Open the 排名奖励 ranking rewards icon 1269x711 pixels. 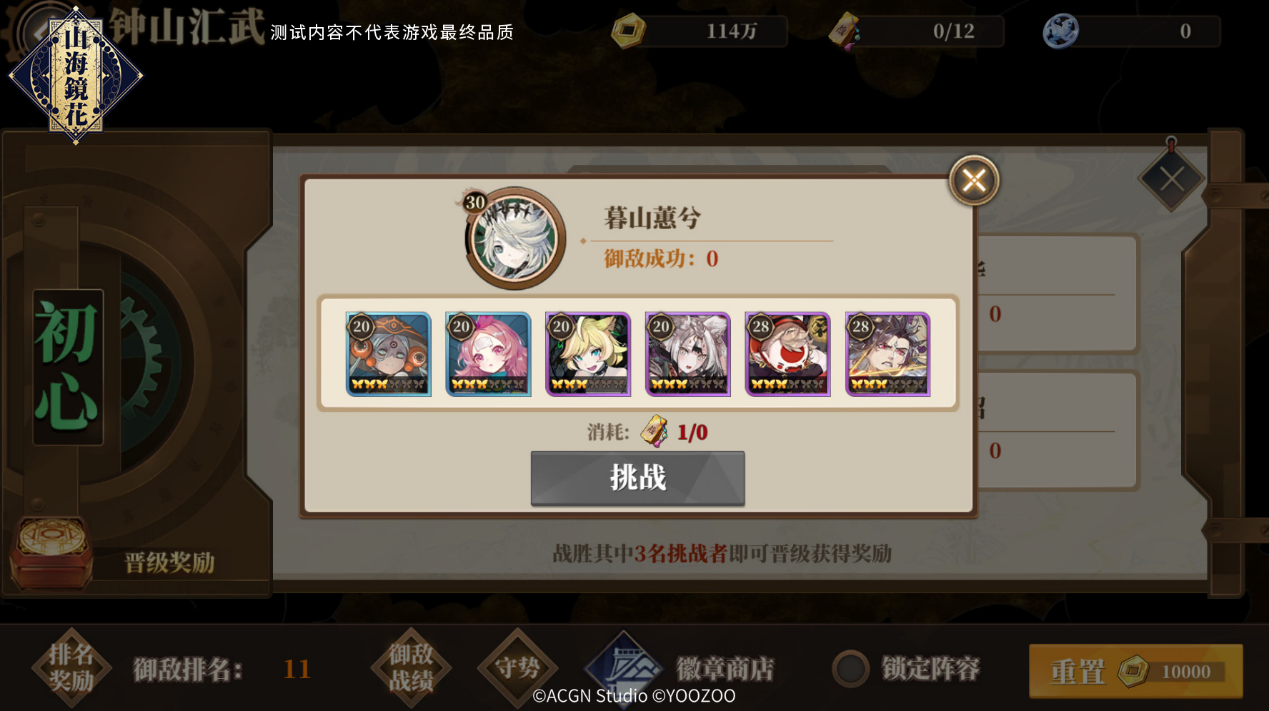(x=71, y=668)
